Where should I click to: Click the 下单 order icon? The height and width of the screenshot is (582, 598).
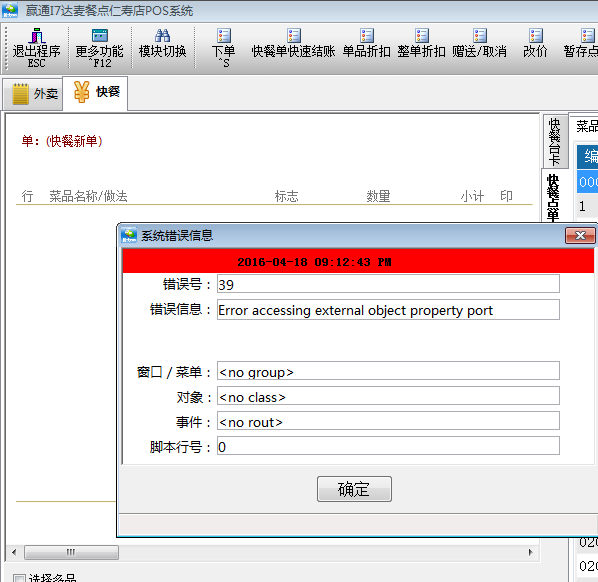click(224, 35)
